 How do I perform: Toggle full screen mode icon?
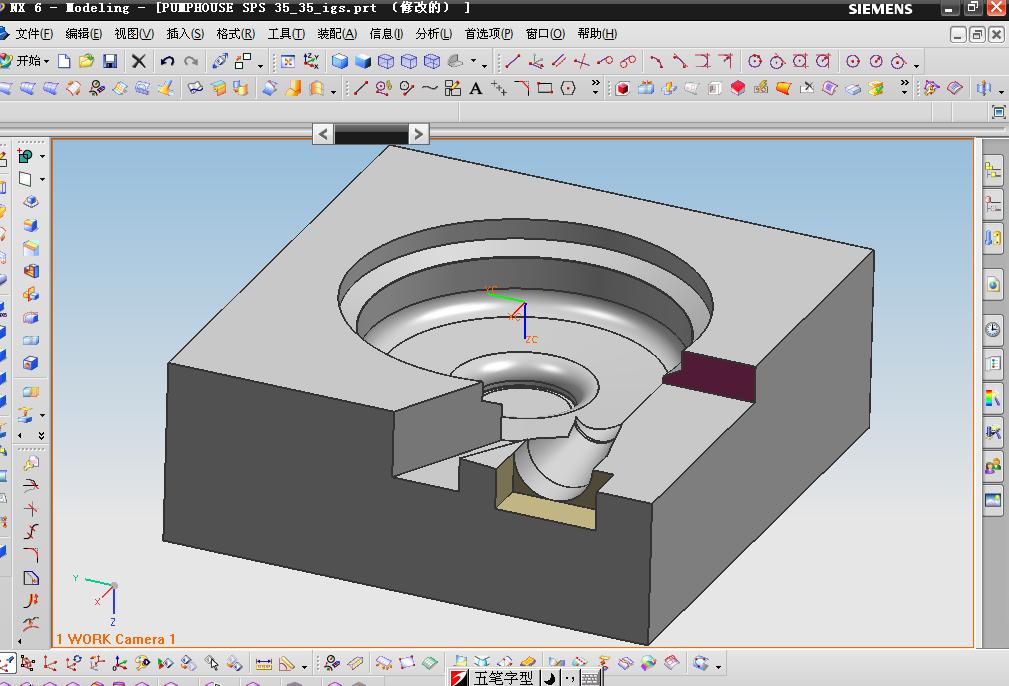tap(998, 113)
